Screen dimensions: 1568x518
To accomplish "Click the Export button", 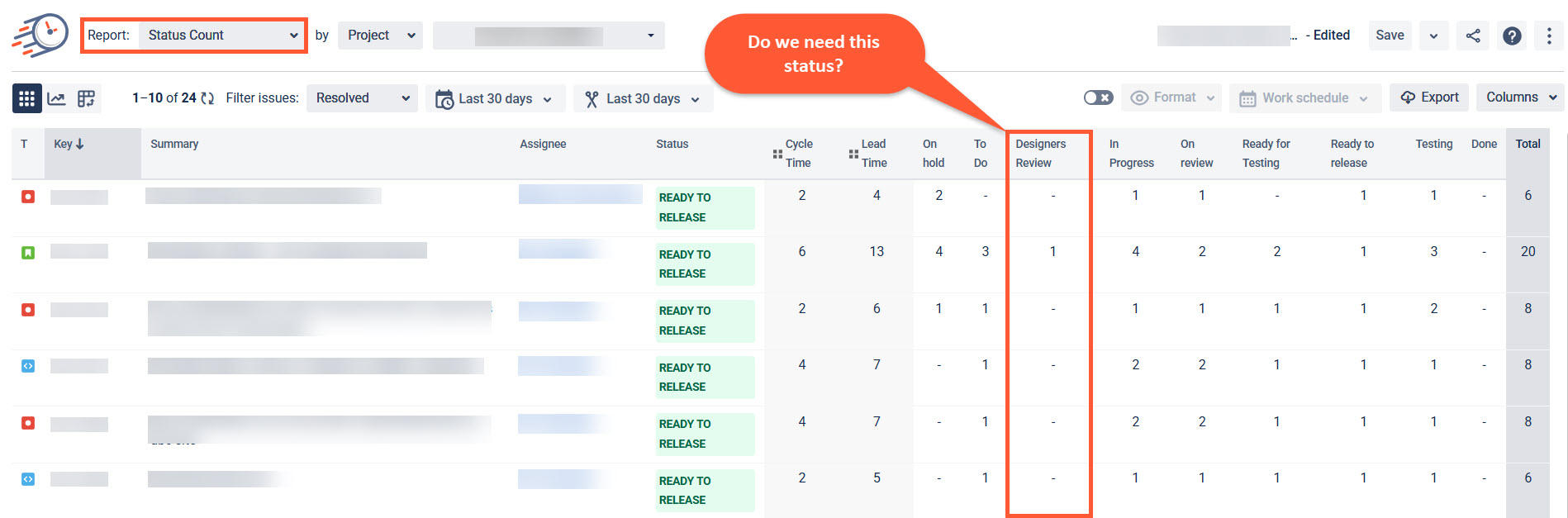I will tap(1429, 97).
